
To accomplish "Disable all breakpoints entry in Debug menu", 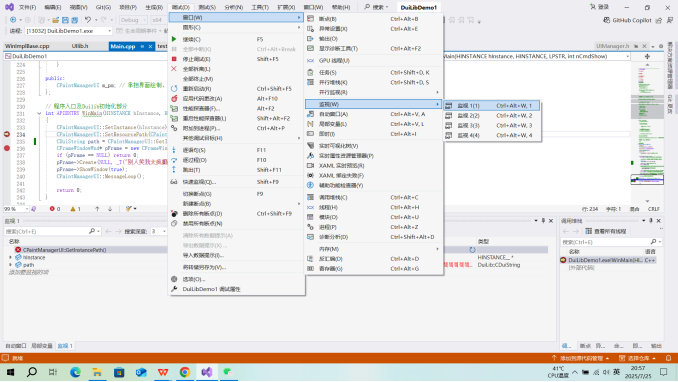I will tap(237, 224).
